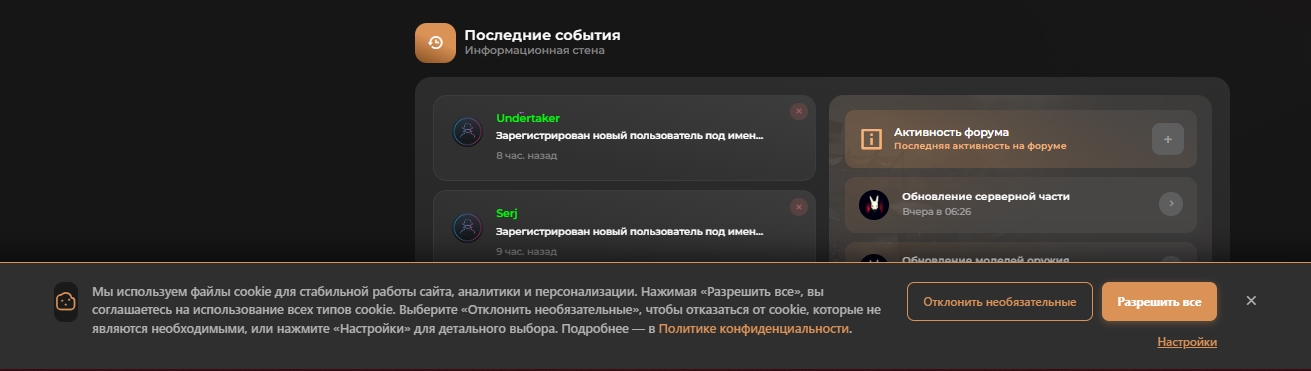Open arrow for Обновление серверной части

coord(1171,204)
